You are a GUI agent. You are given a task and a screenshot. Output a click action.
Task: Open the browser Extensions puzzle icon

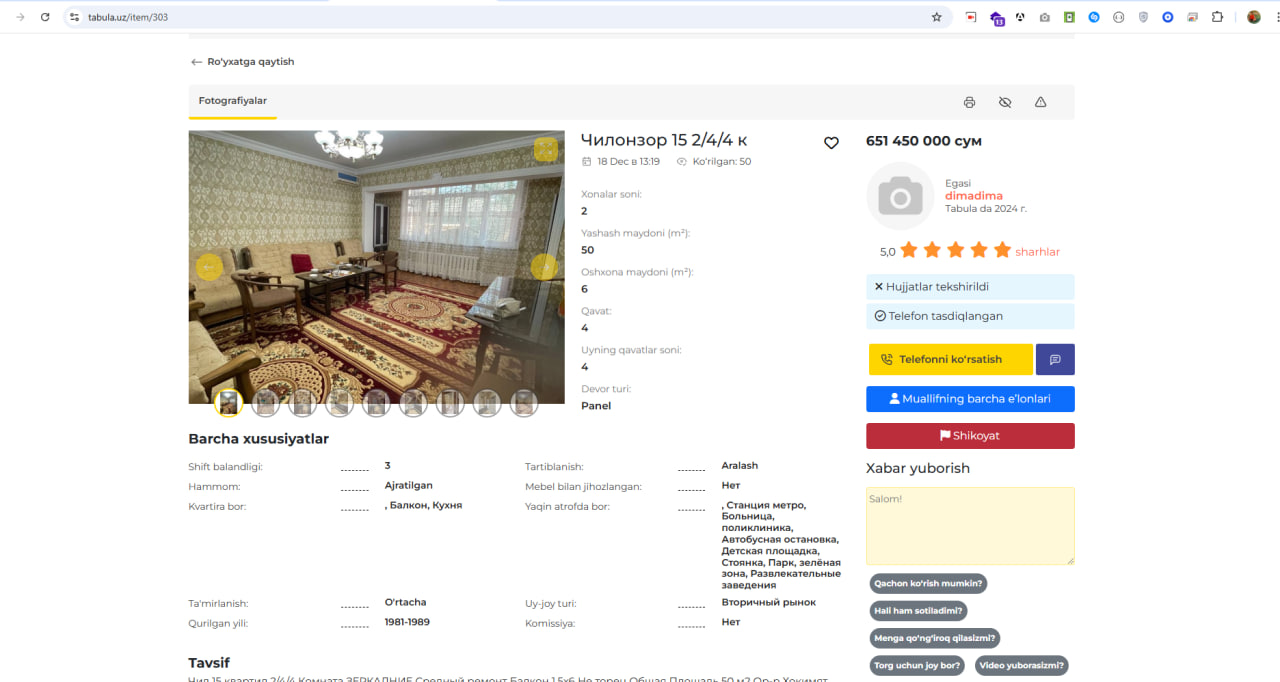point(1217,17)
